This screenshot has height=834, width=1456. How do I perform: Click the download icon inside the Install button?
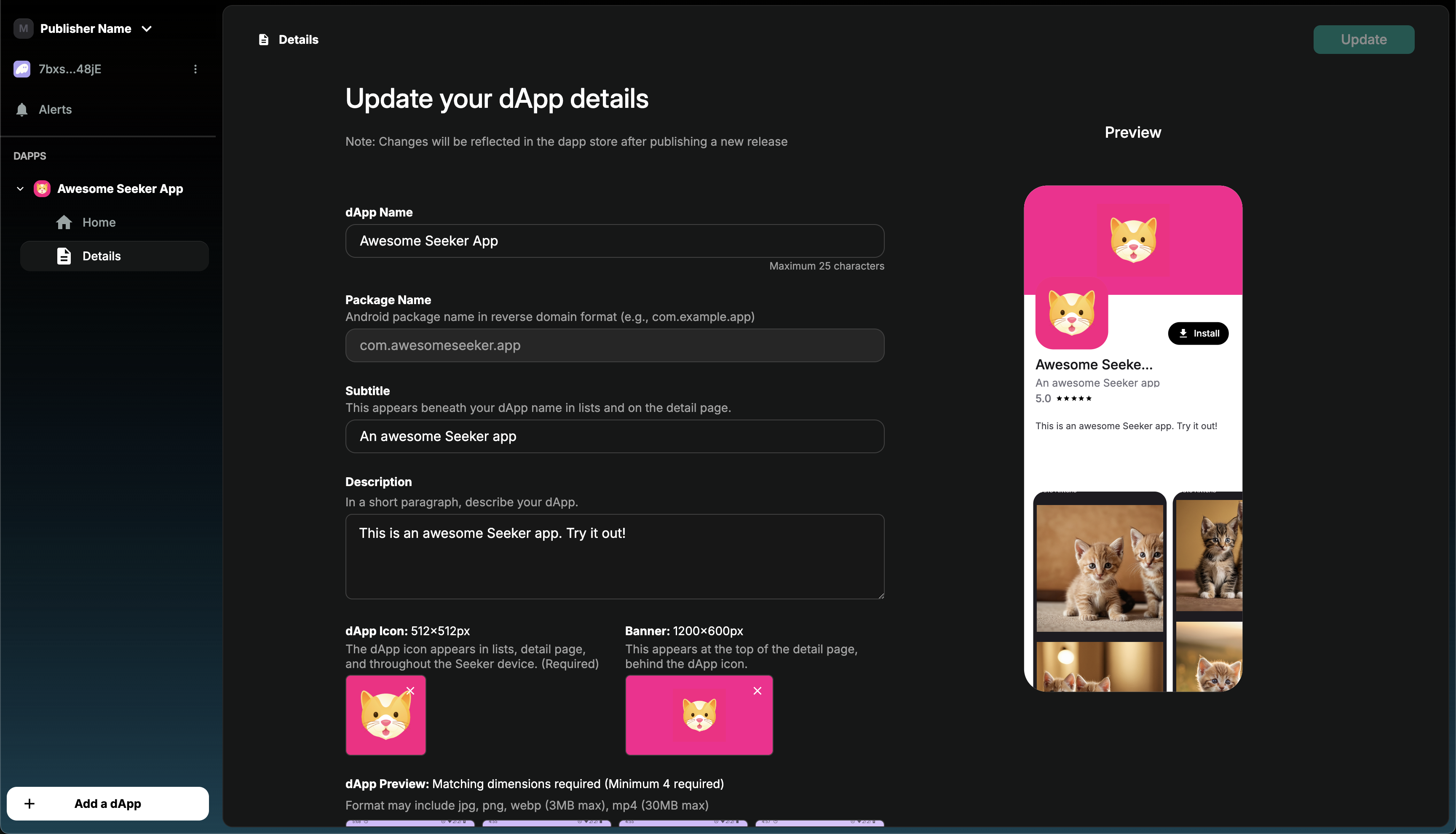pos(1183,333)
